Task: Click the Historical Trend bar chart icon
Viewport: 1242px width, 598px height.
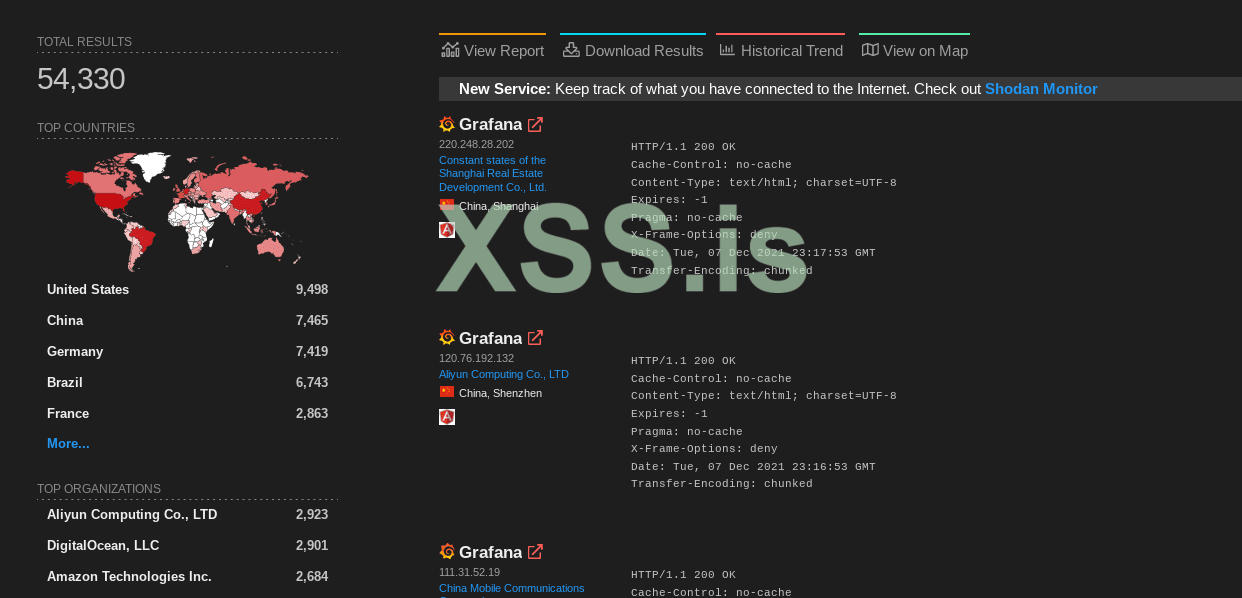Action: pyautogui.click(x=727, y=50)
